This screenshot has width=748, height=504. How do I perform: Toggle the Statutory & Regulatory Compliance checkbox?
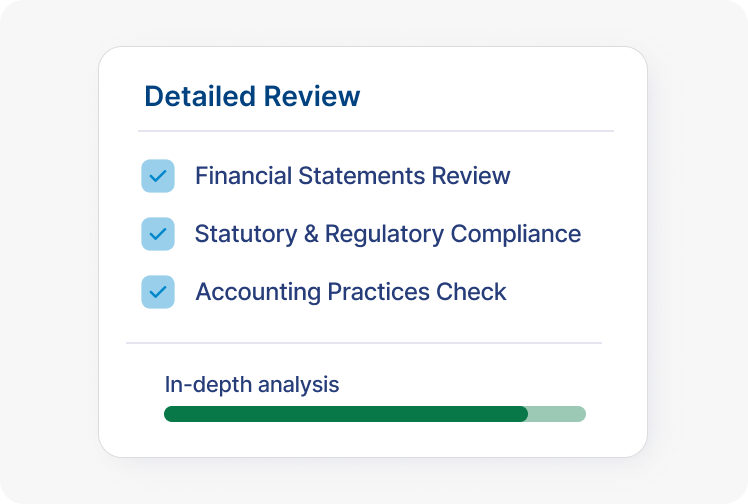click(158, 234)
